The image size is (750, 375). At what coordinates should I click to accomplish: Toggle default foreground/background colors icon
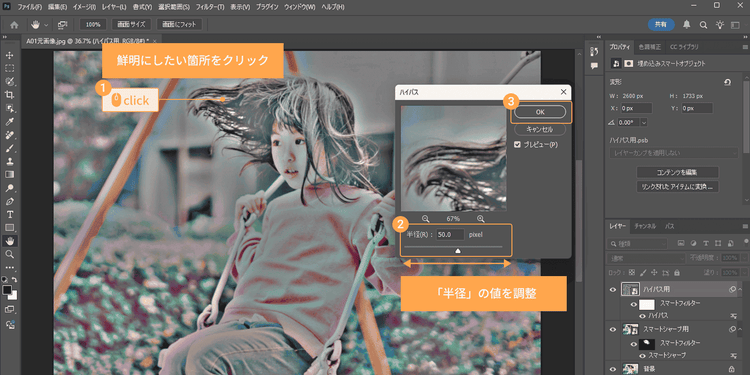tap(4, 279)
